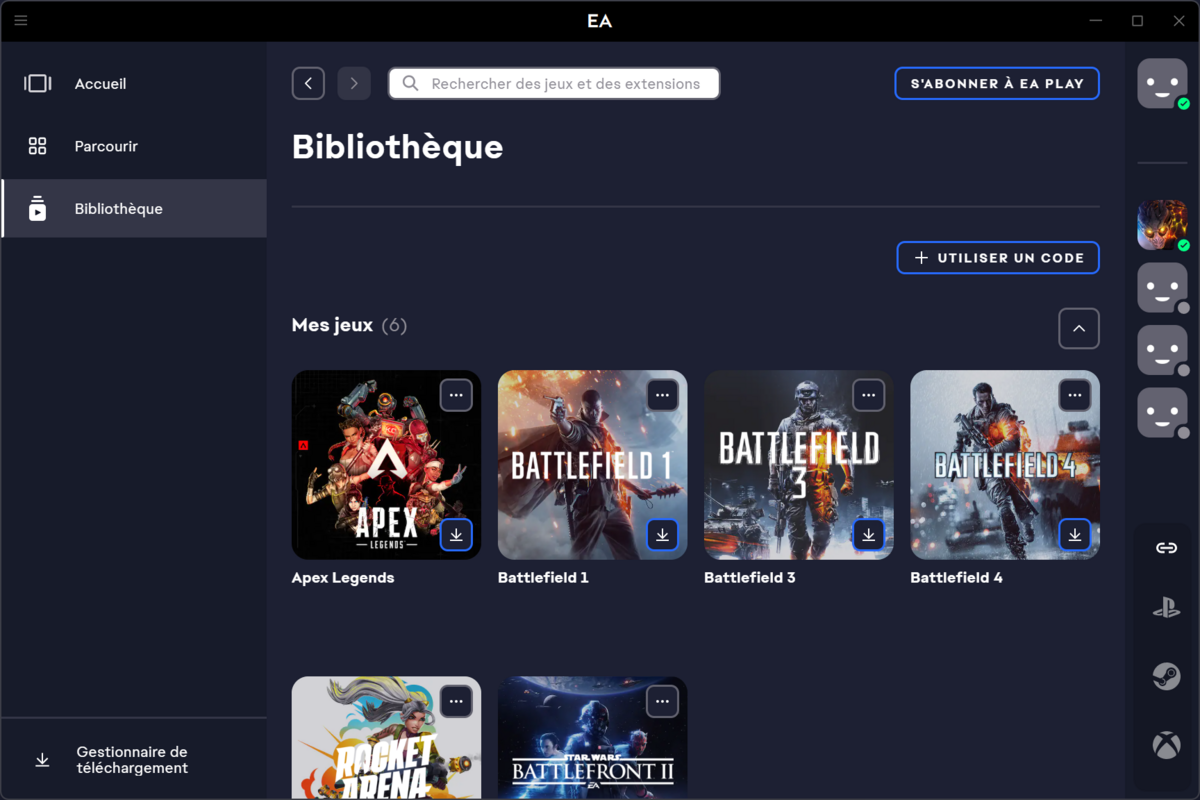Click the download manager arrow icon

click(42, 760)
